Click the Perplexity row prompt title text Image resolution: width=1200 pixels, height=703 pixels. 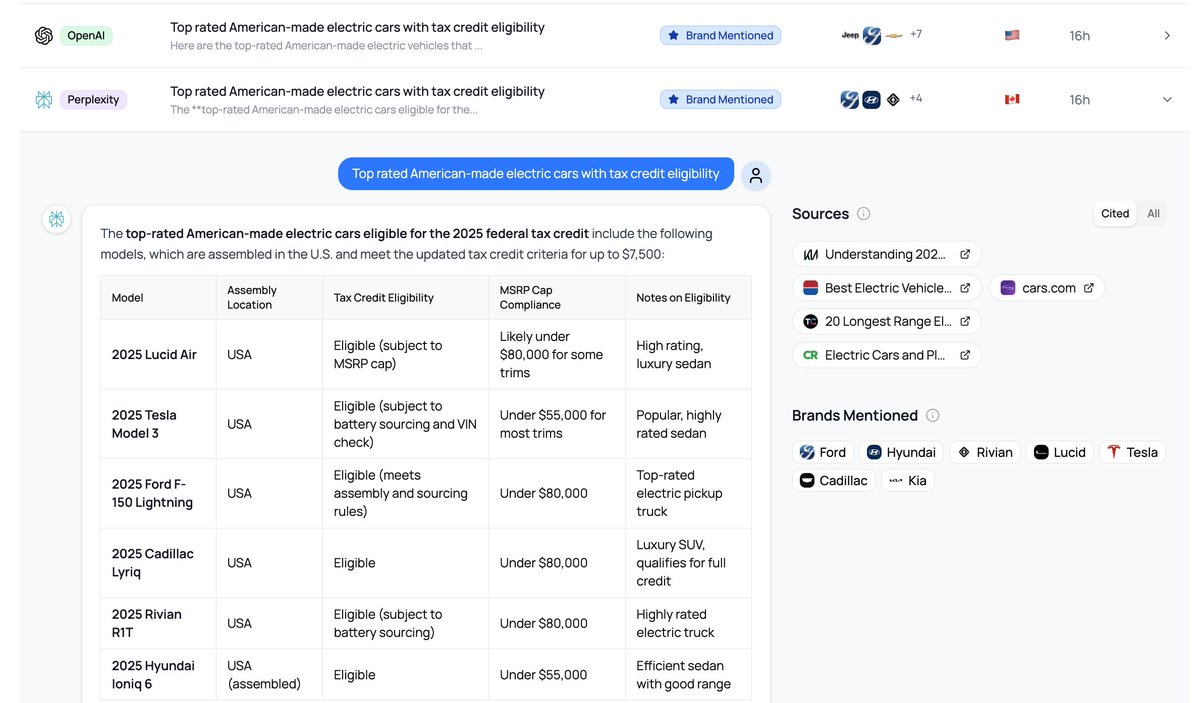(357, 91)
